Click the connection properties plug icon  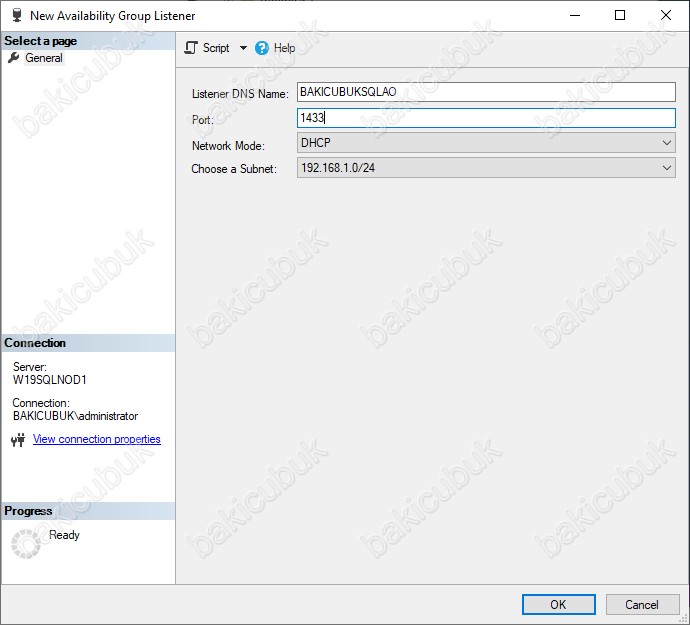(x=17, y=440)
